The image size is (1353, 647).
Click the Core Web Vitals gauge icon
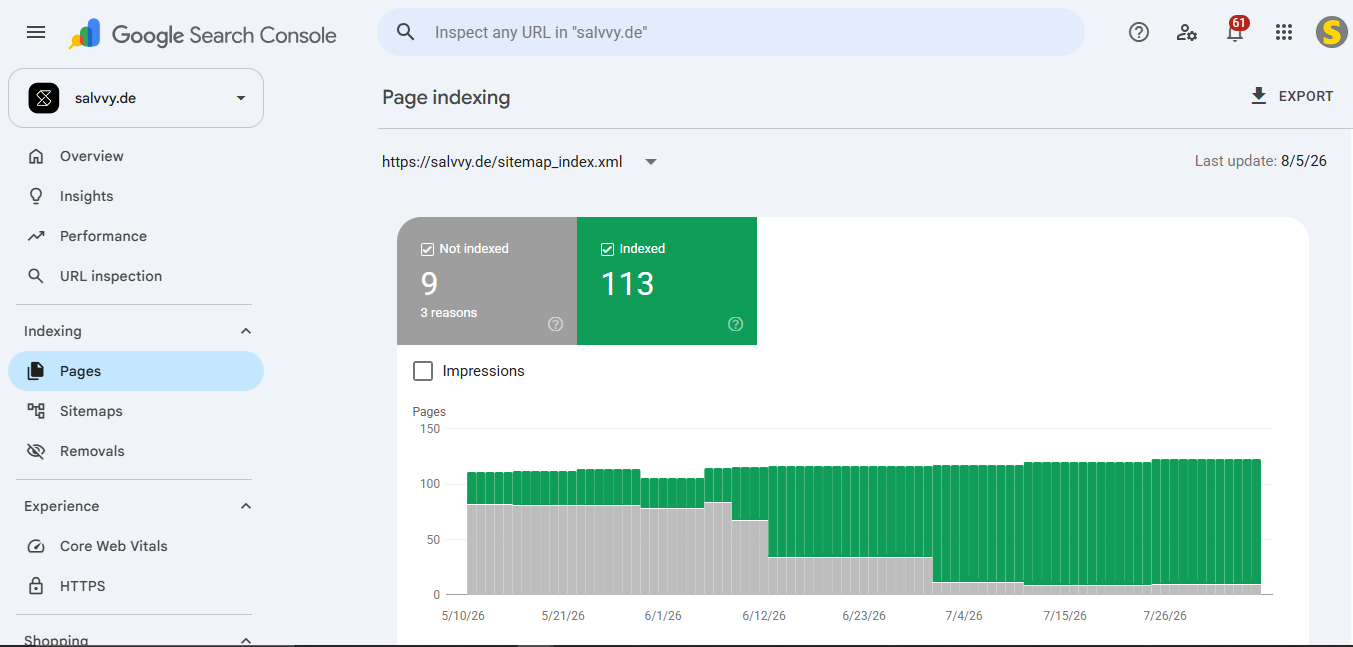pos(36,546)
